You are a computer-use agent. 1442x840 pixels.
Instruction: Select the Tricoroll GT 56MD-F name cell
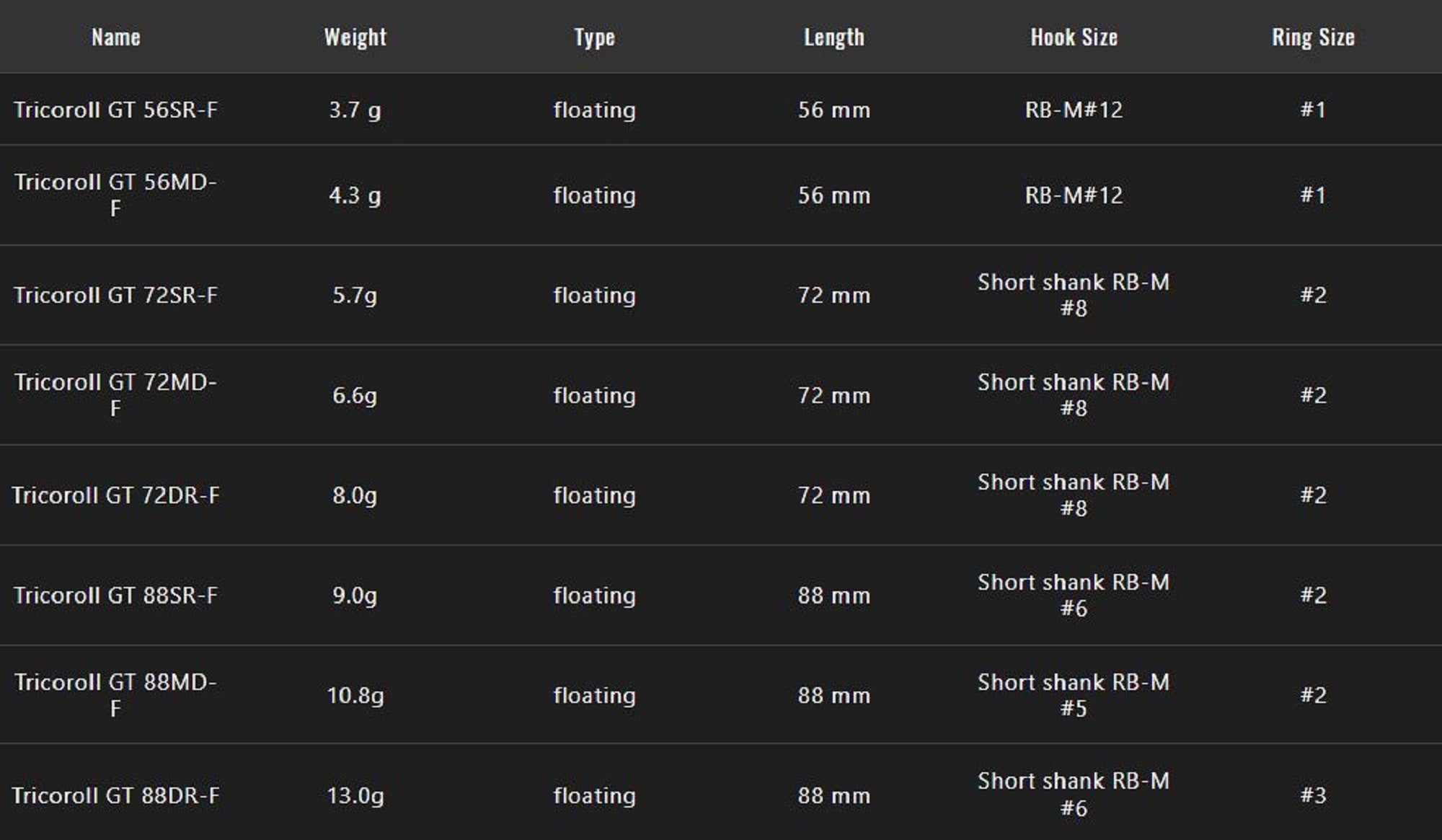tap(115, 195)
